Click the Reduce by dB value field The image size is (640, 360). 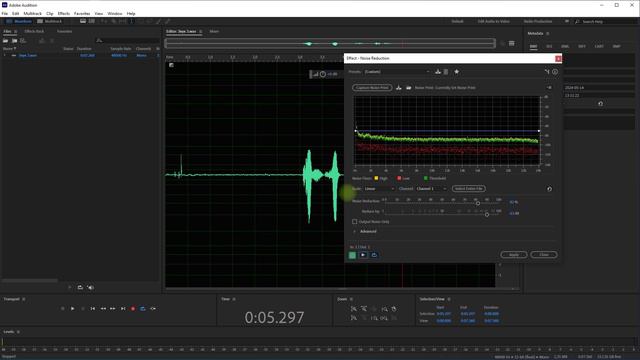point(514,213)
